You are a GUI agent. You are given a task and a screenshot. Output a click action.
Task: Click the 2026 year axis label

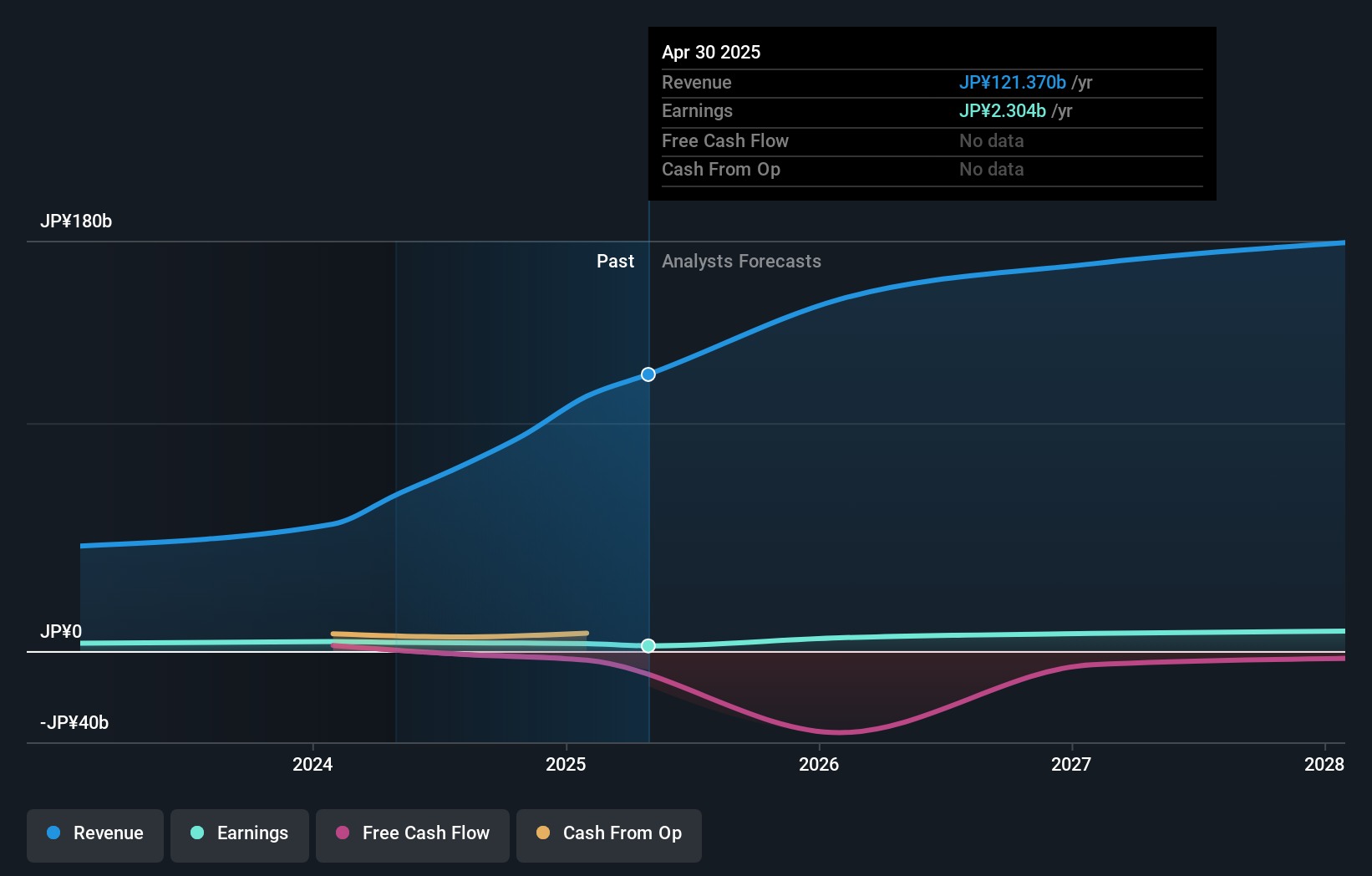(820, 764)
